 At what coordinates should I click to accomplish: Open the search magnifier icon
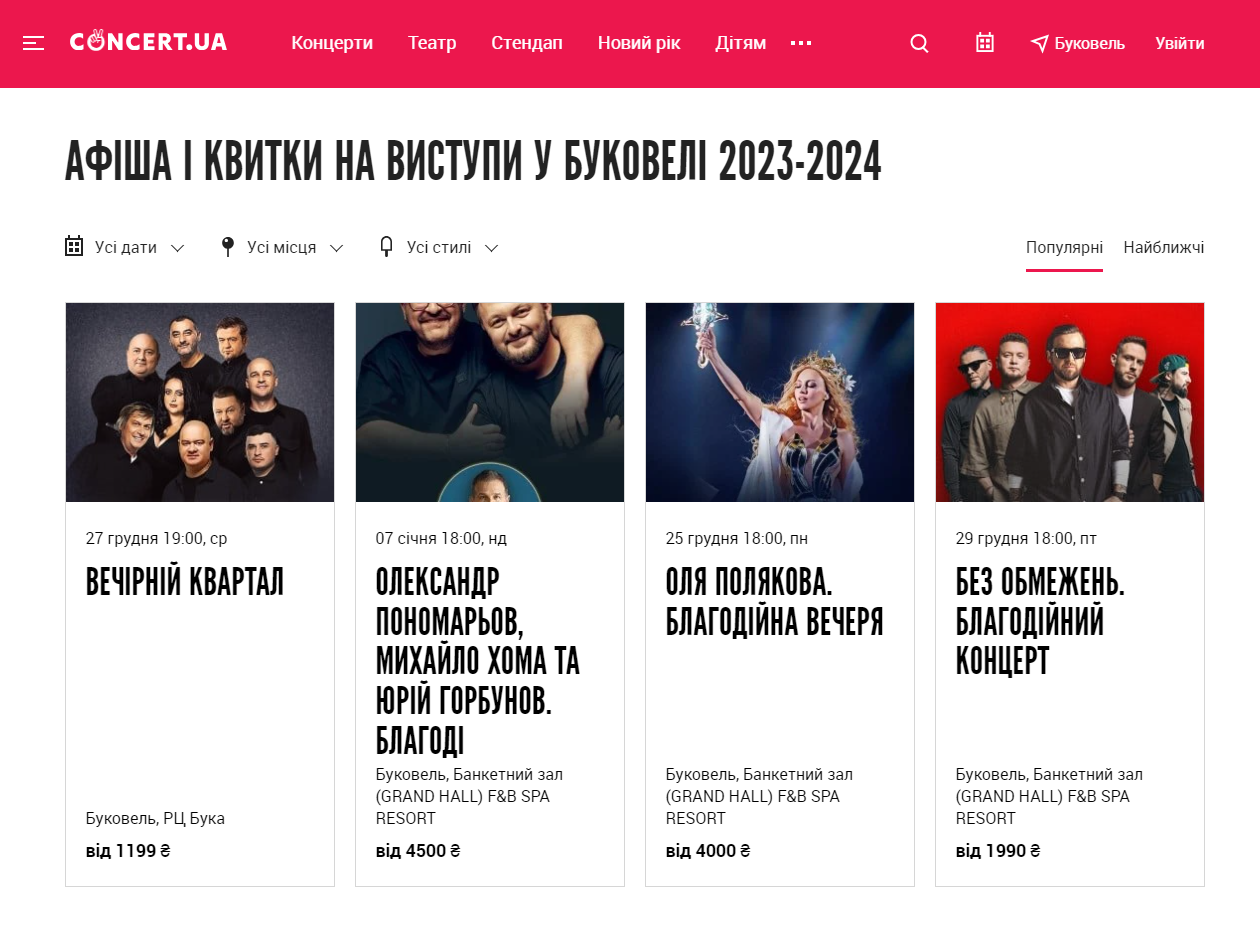tap(919, 43)
